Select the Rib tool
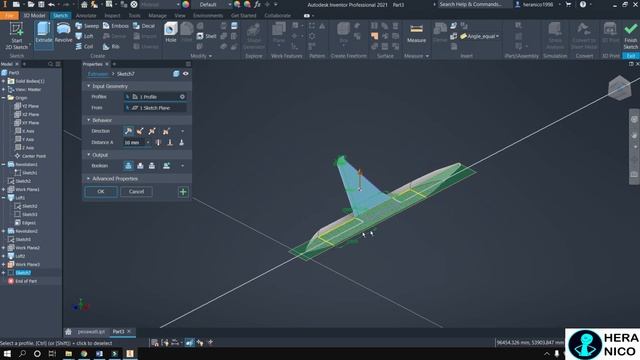The height and width of the screenshot is (360, 640). click(111, 47)
